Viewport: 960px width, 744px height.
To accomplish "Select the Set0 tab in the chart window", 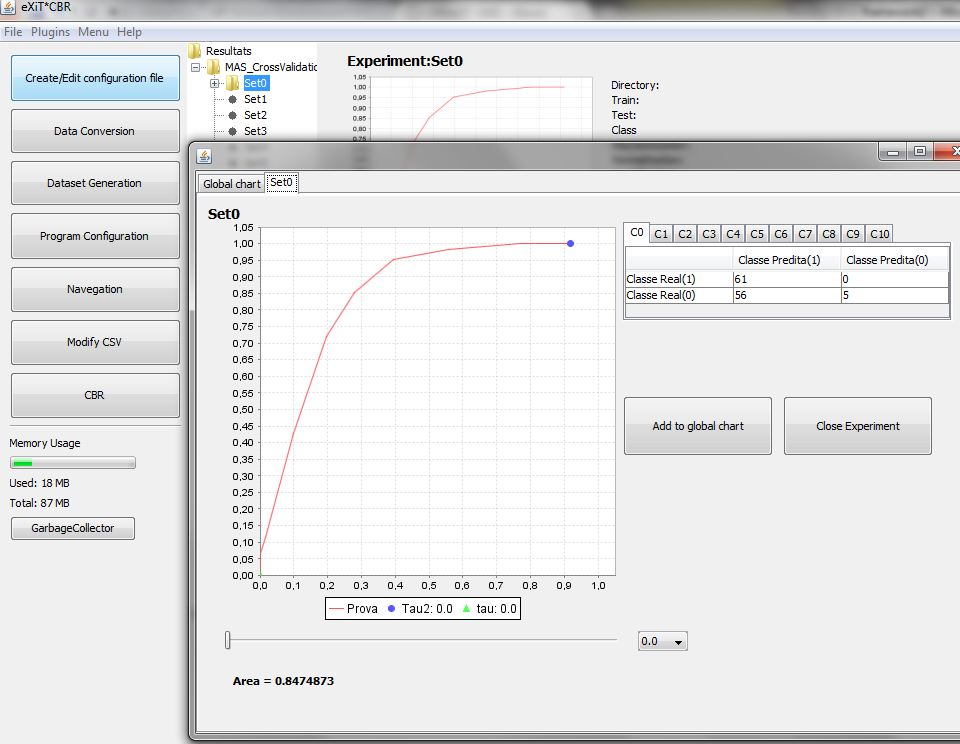I will pos(282,182).
